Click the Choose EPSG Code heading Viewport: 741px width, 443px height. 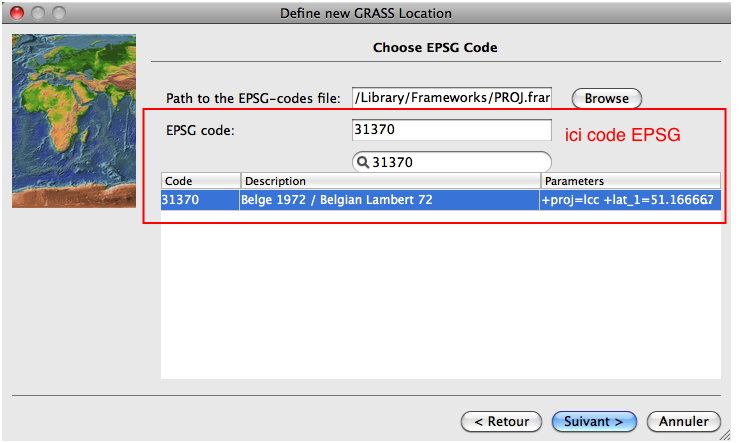coord(435,47)
